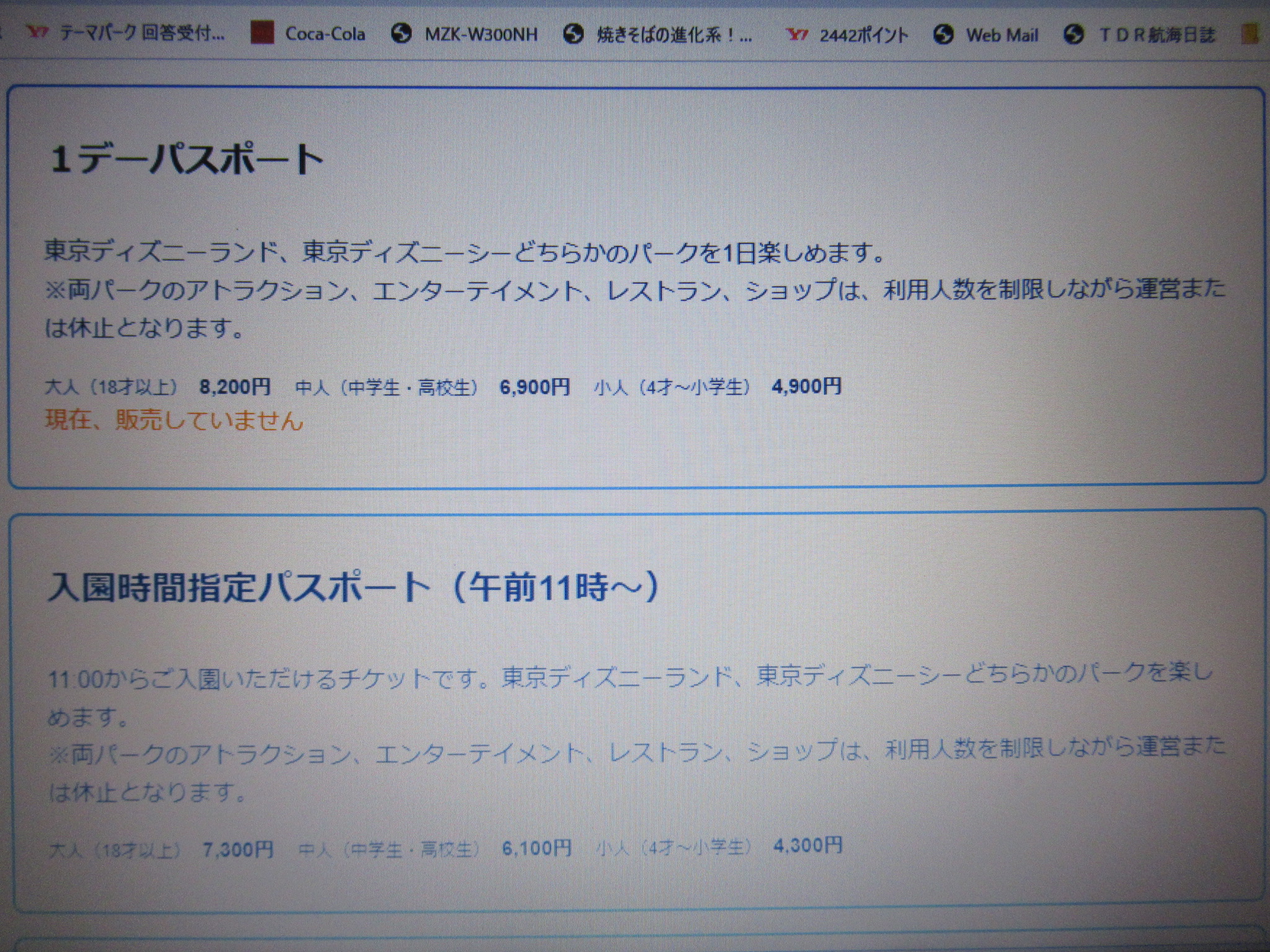Select the 入園時間指定パスポート（午前11時～） heading
Image resolution: width=1270 pixels, height=952 pixels.
point(353,588)
